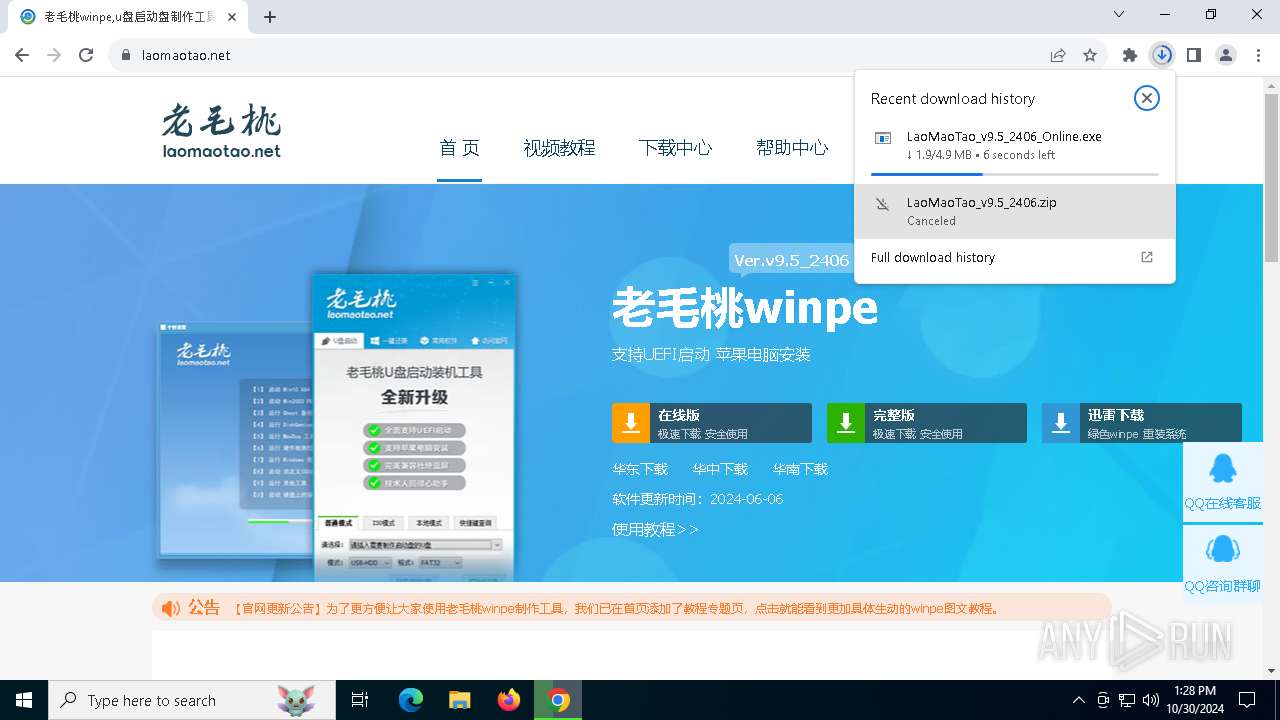This screenshot has width=1280, height=720.
Task: Download the 在线版 online version
Action: (x=712, y=423)
